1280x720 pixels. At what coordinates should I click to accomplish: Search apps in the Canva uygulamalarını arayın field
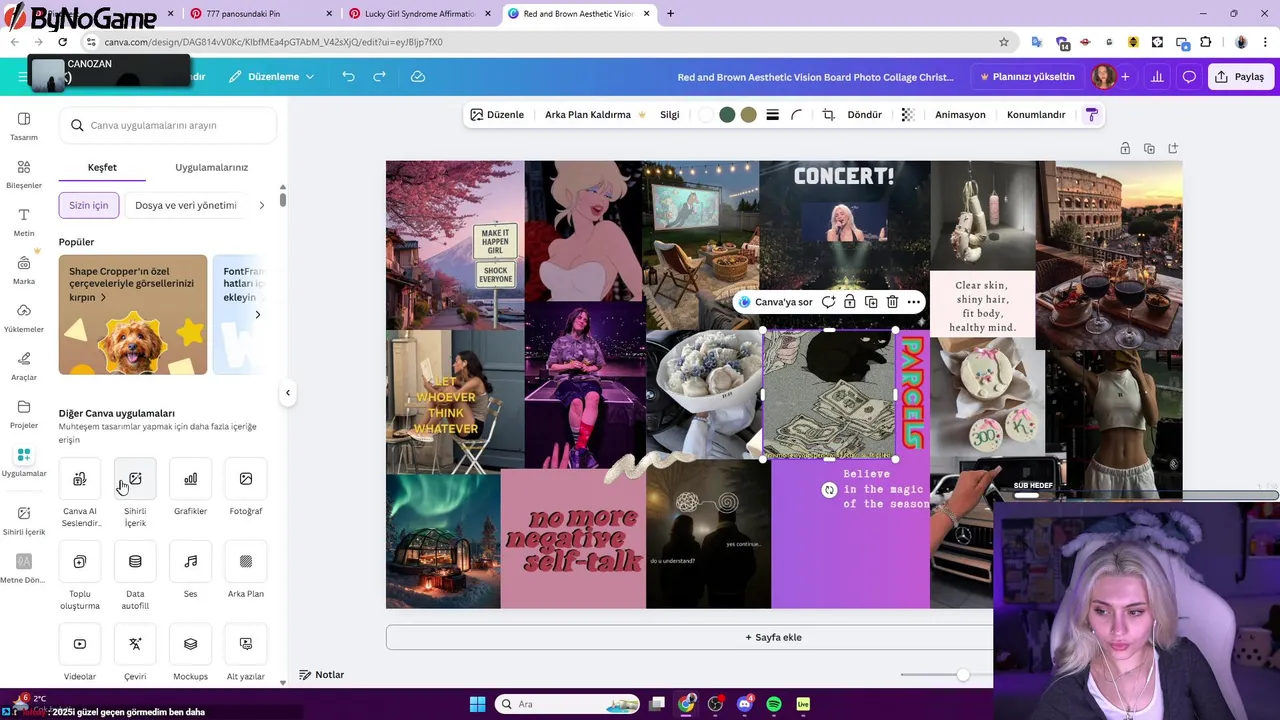click(x=168, y=125)
